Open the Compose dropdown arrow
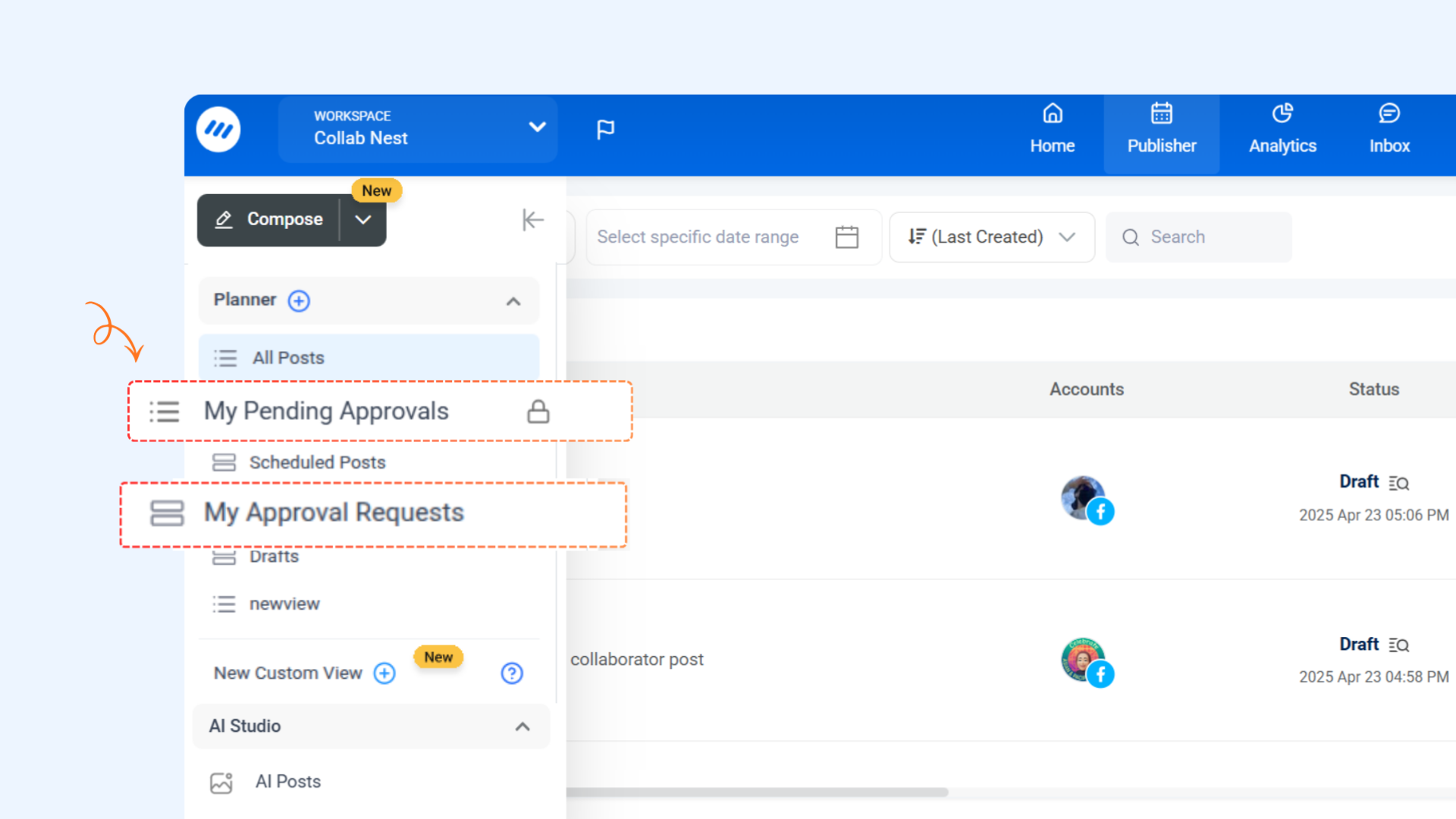 363,220
